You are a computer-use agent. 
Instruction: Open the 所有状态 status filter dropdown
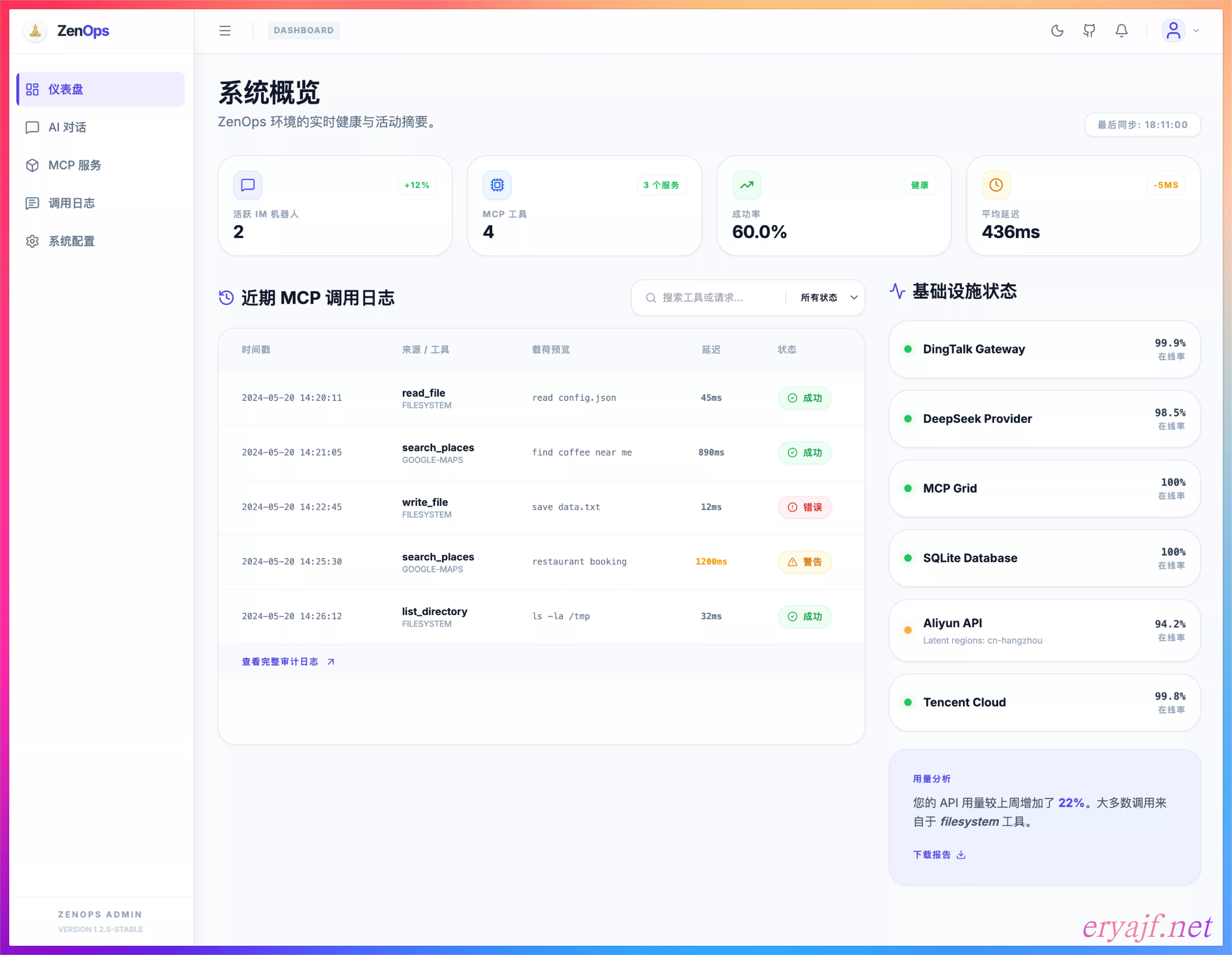point(825,297)
